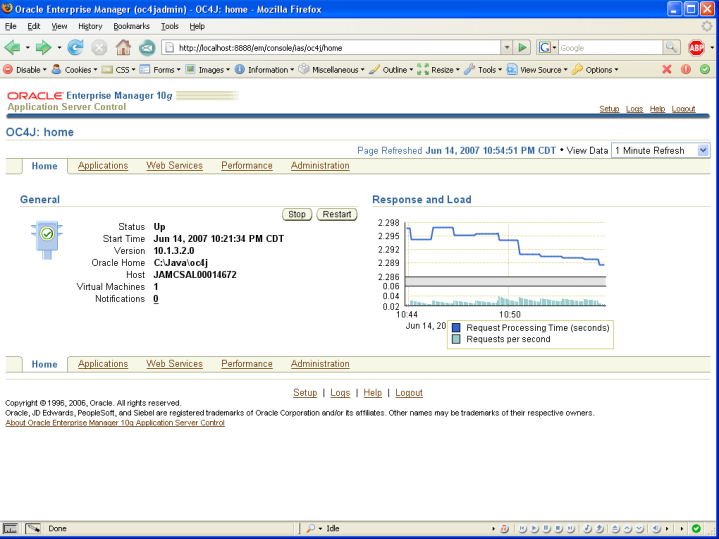719x539 pixels.
Task: Click the monitor icon at the status bar's left end
Action: click(10, 528)
